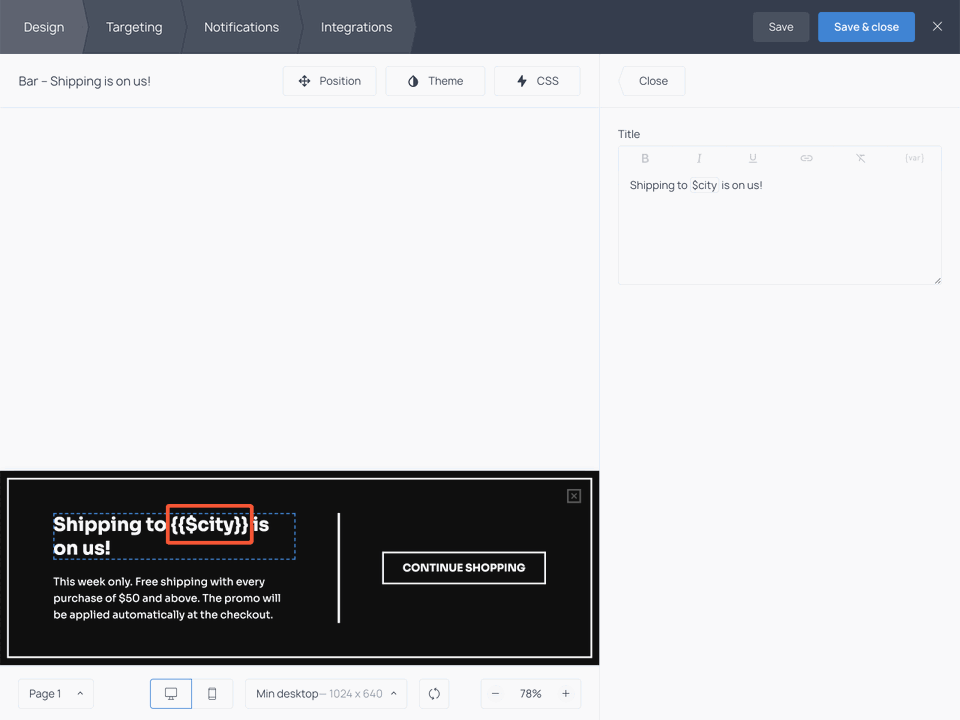Click the rotate orientation icon
The height and width of the screenshot is (720, 960).
(x=434, y=694)
